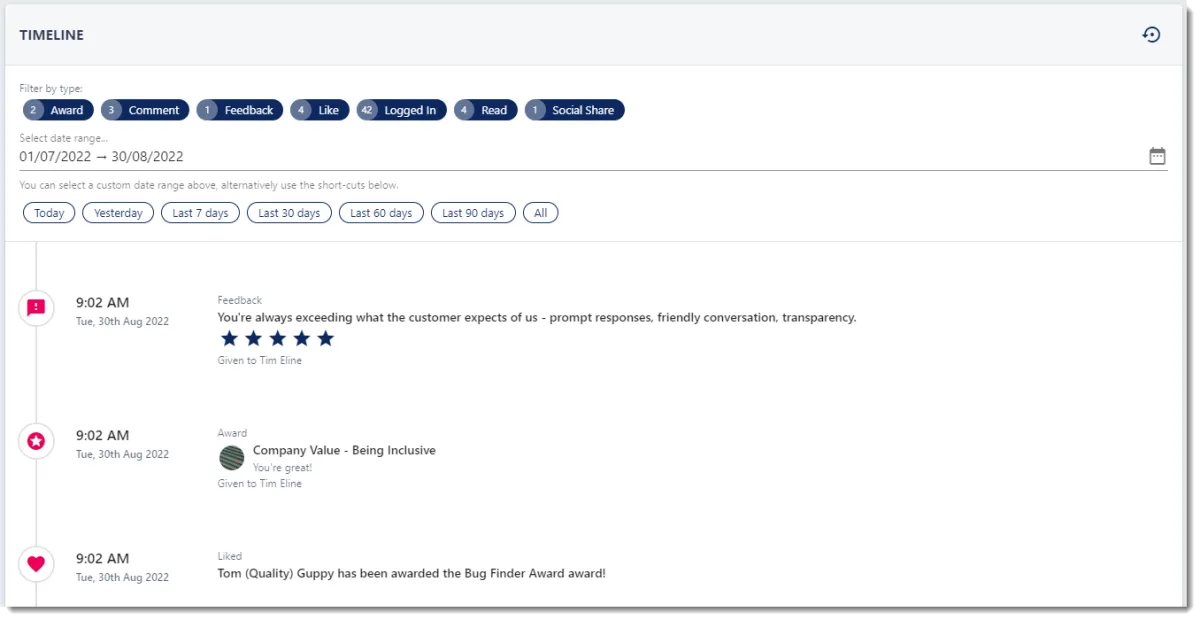The height and width of the screenshot is (620, 1200).
Task: Click the Award star timeline marker
Action: point(36,441)
